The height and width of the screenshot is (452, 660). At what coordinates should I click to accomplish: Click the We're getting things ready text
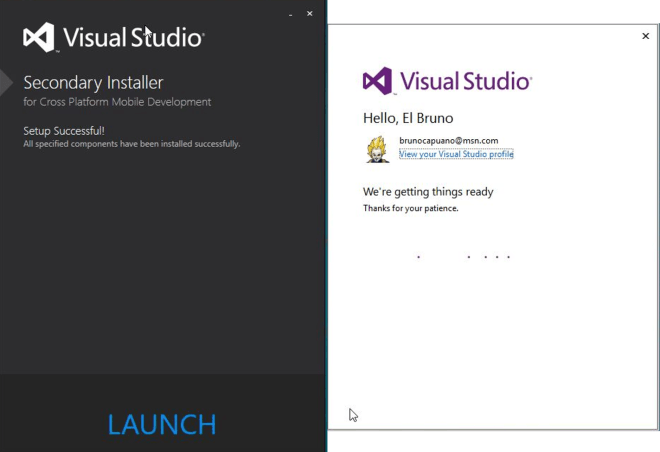tap(428, 192)
